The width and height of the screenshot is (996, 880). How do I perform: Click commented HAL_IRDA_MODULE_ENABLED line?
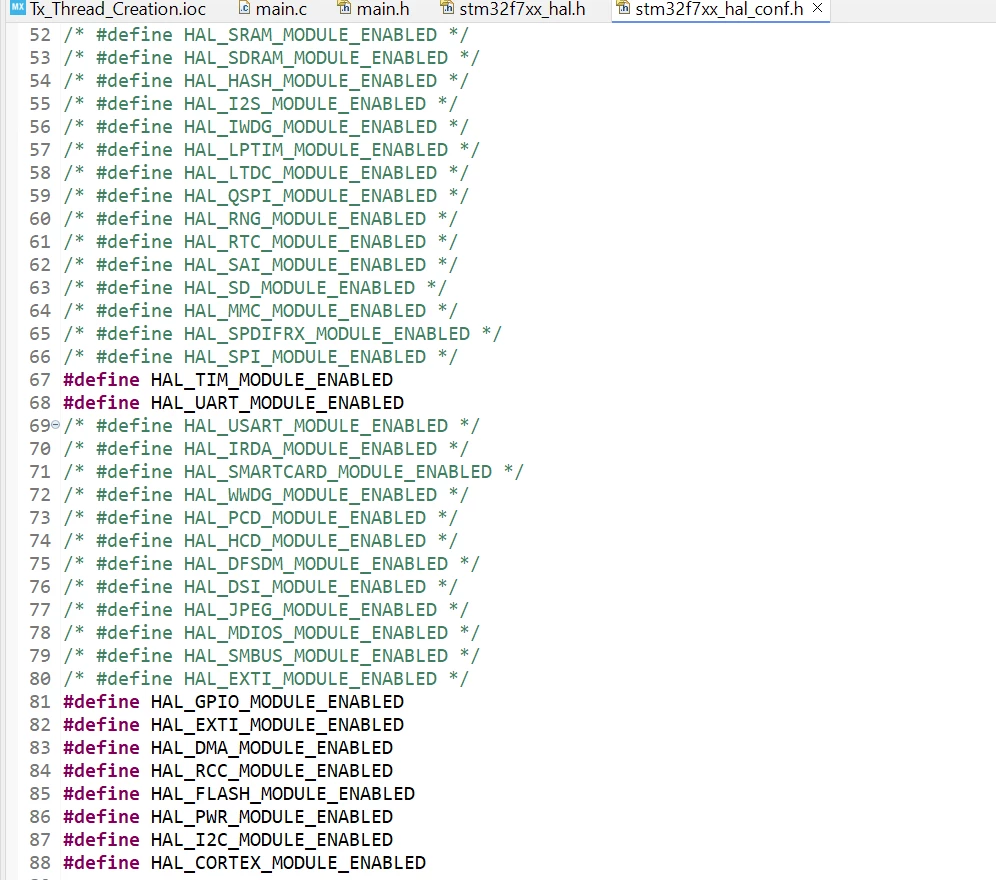(266, 449)
